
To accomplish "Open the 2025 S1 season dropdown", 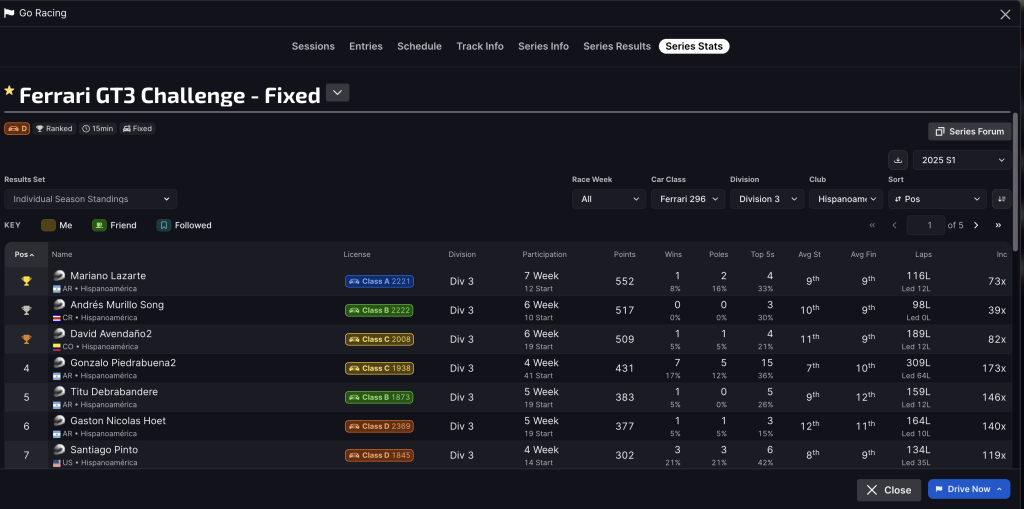I will [961, 160].
